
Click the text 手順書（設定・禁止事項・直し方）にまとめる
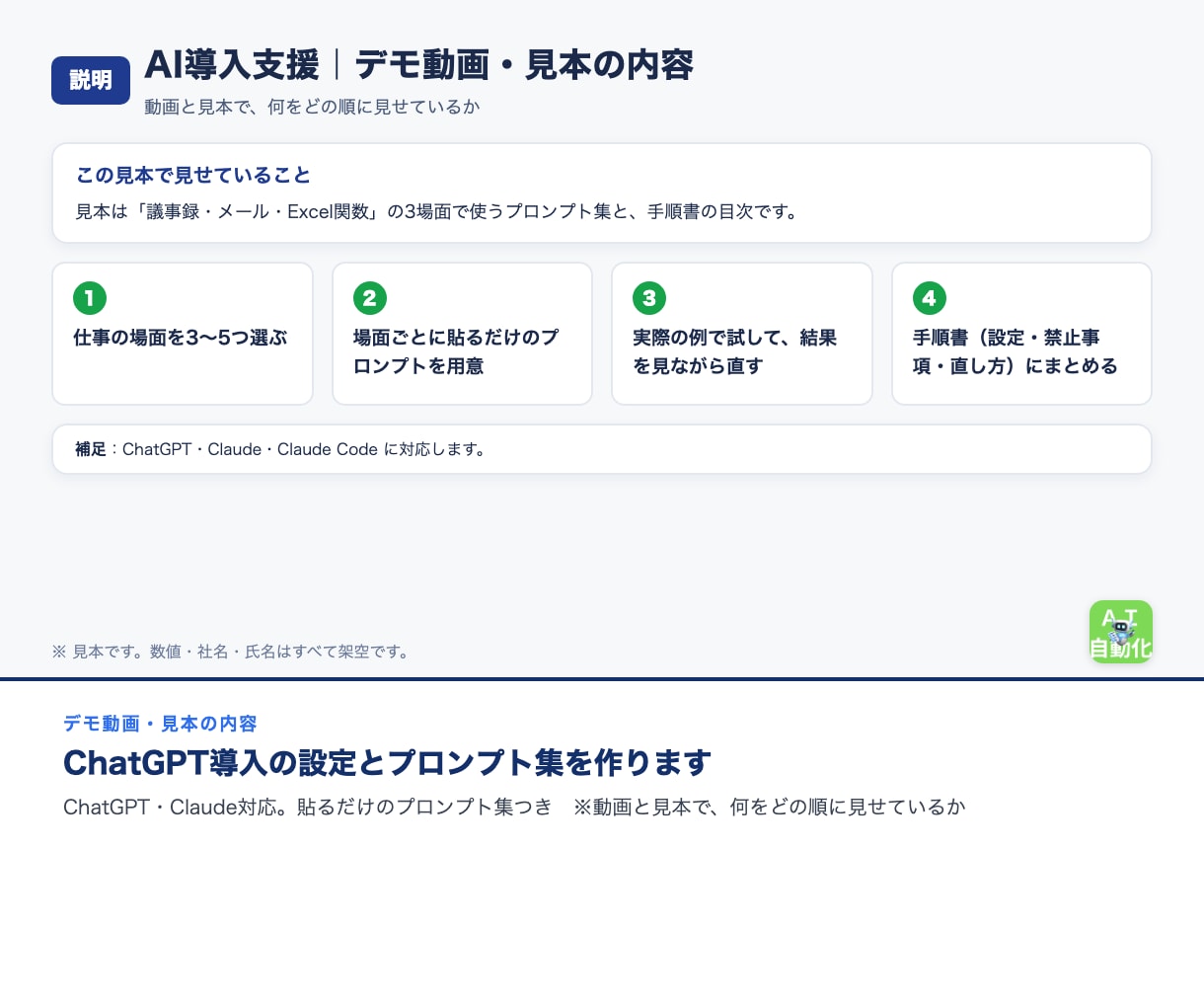tap(1016, 351)
